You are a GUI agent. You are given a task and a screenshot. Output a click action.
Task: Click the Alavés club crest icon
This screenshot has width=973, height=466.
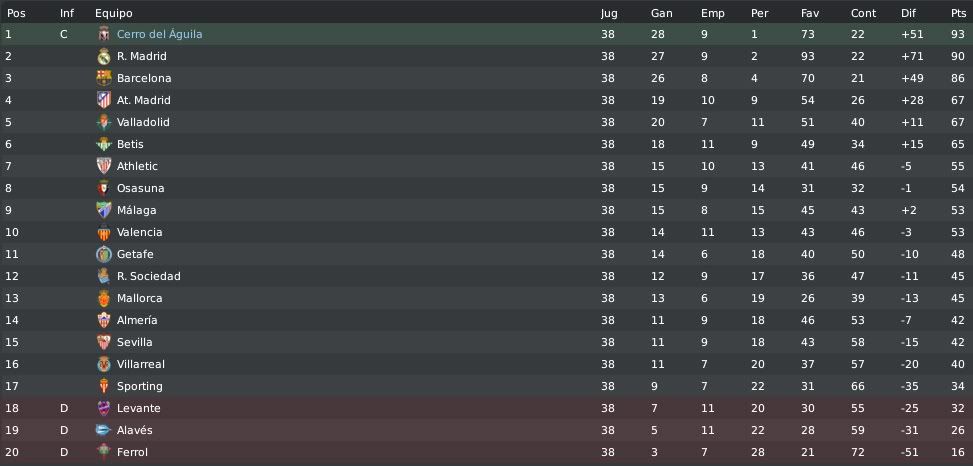[104, 430]
